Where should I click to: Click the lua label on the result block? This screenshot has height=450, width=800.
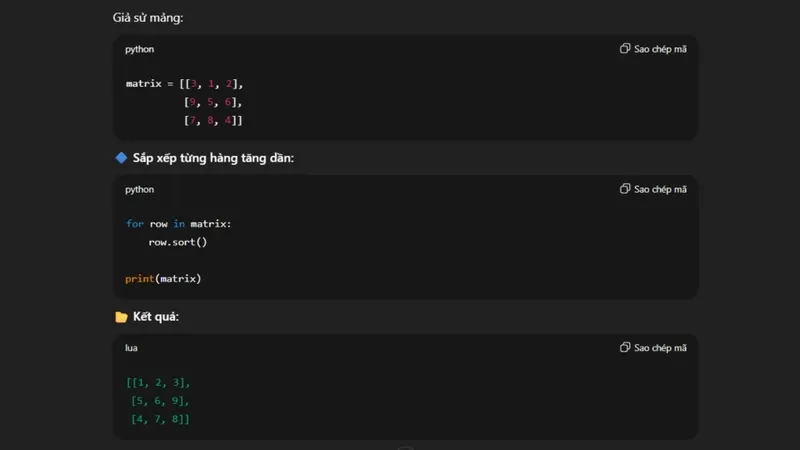pyautogui.click(x=132, y=348)
